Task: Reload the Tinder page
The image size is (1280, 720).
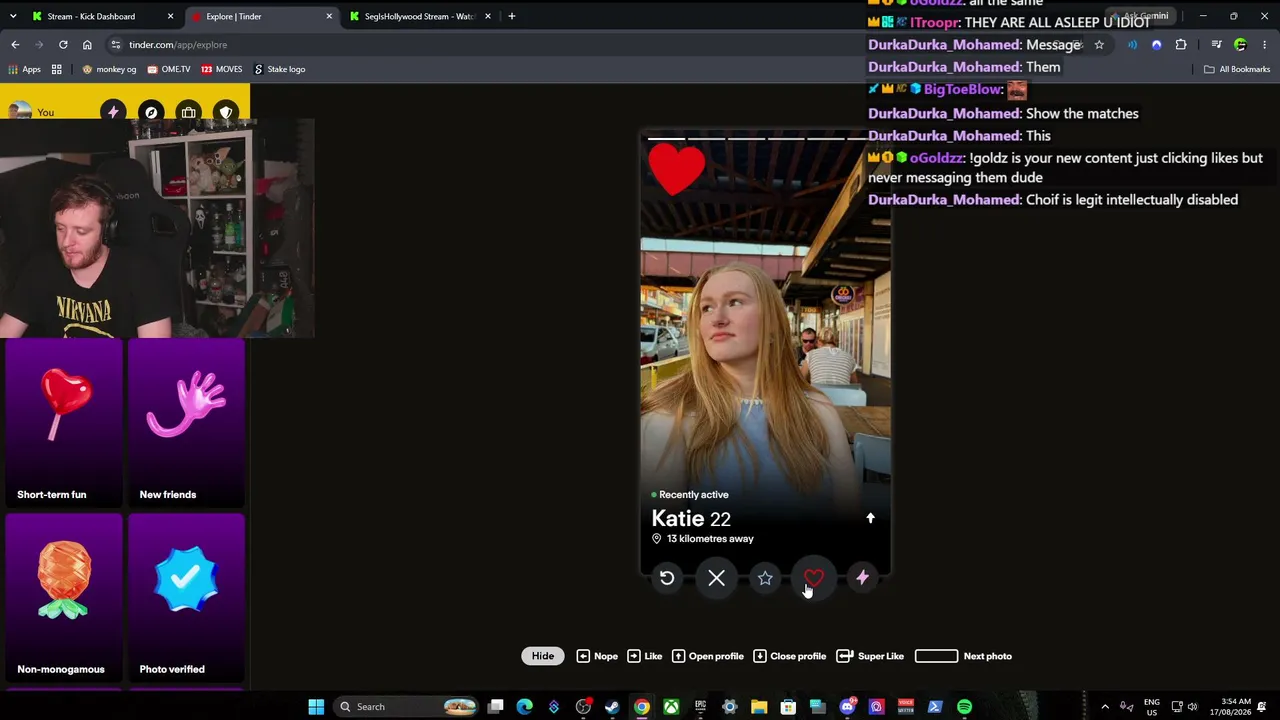Action: pyautogui.click(x=63, y=45)
